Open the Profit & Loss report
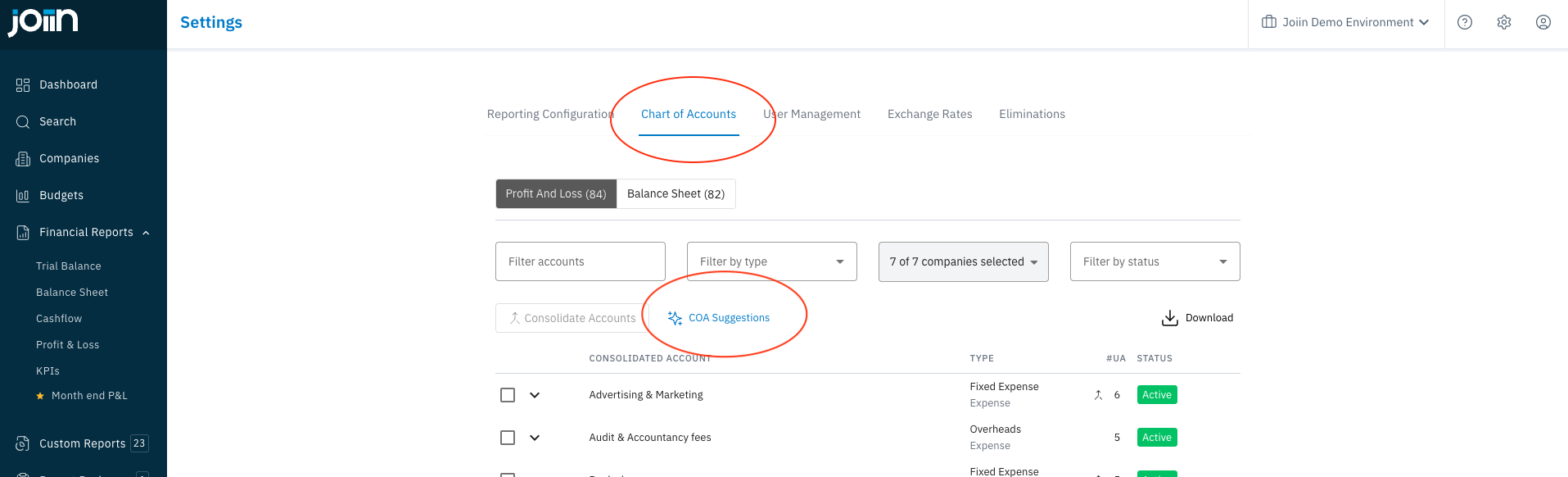The width and height of the screenshot is (1568, 477). pyautogui.click(x=67, y=345)
